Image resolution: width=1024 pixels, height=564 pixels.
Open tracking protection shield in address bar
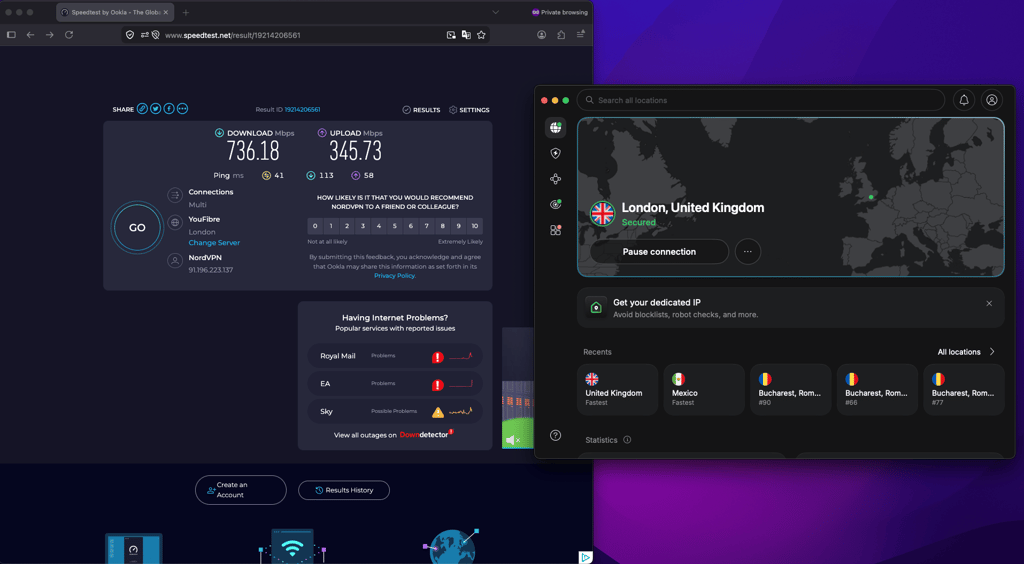(130, 35)
